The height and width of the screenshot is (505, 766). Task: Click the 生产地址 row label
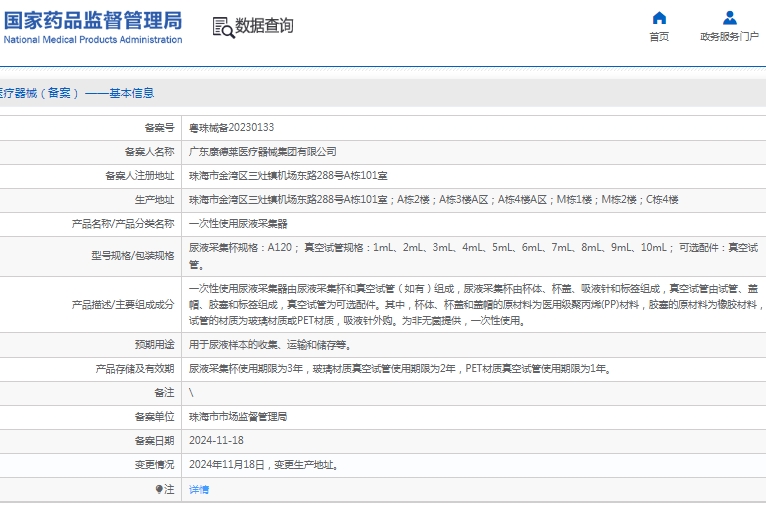click(x=154, y=199)
